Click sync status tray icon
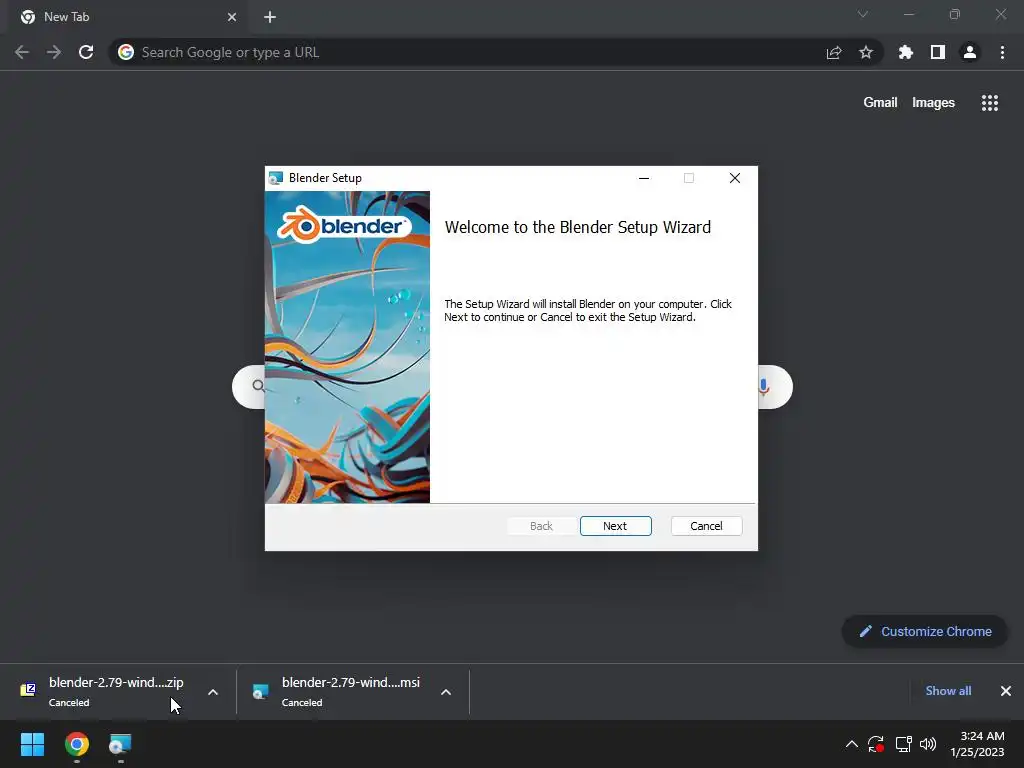The image size is (1024, 768). 876,744
